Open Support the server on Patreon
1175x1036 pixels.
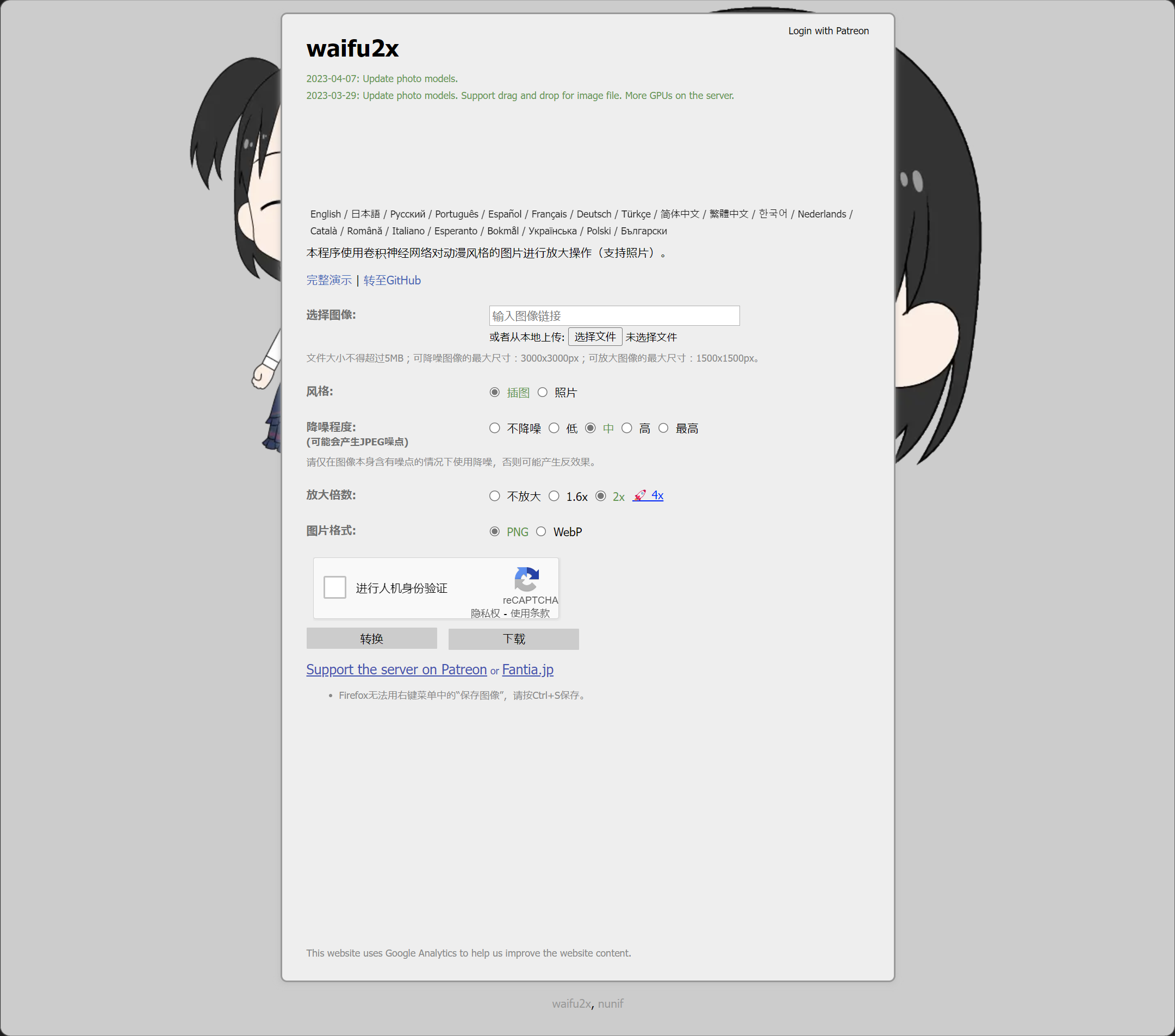[x=396, y=669]
